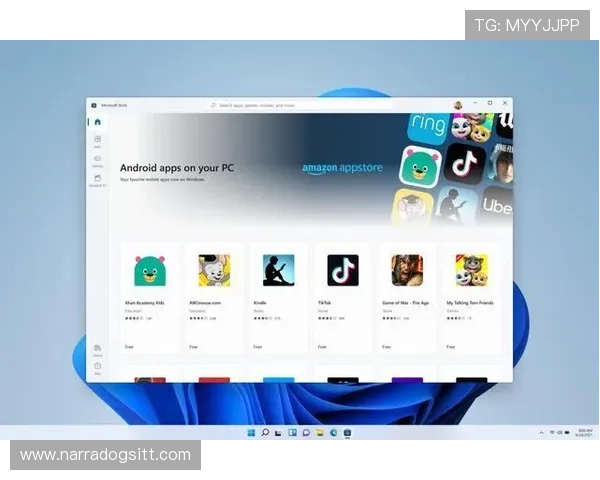
Task: Select the Kindle app card
Action: [278, 296]
